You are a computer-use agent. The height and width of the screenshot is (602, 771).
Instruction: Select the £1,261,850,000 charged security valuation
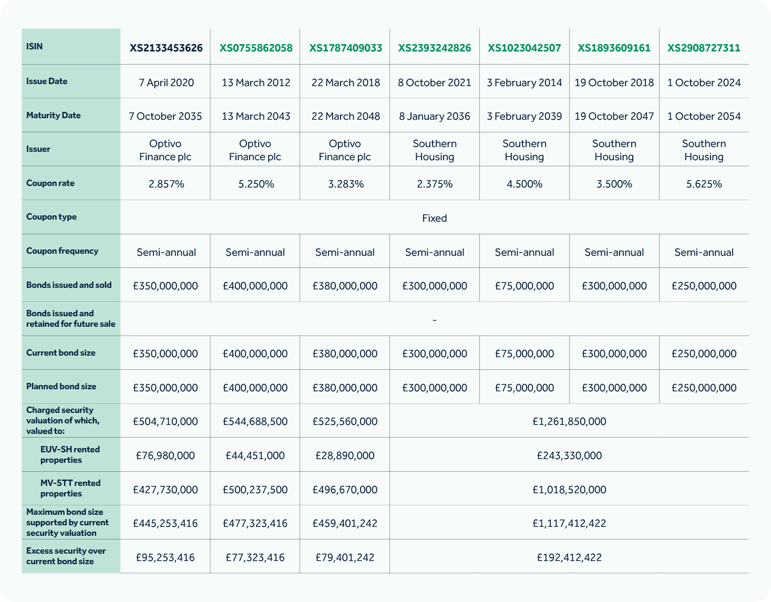[x=569, y=421]
